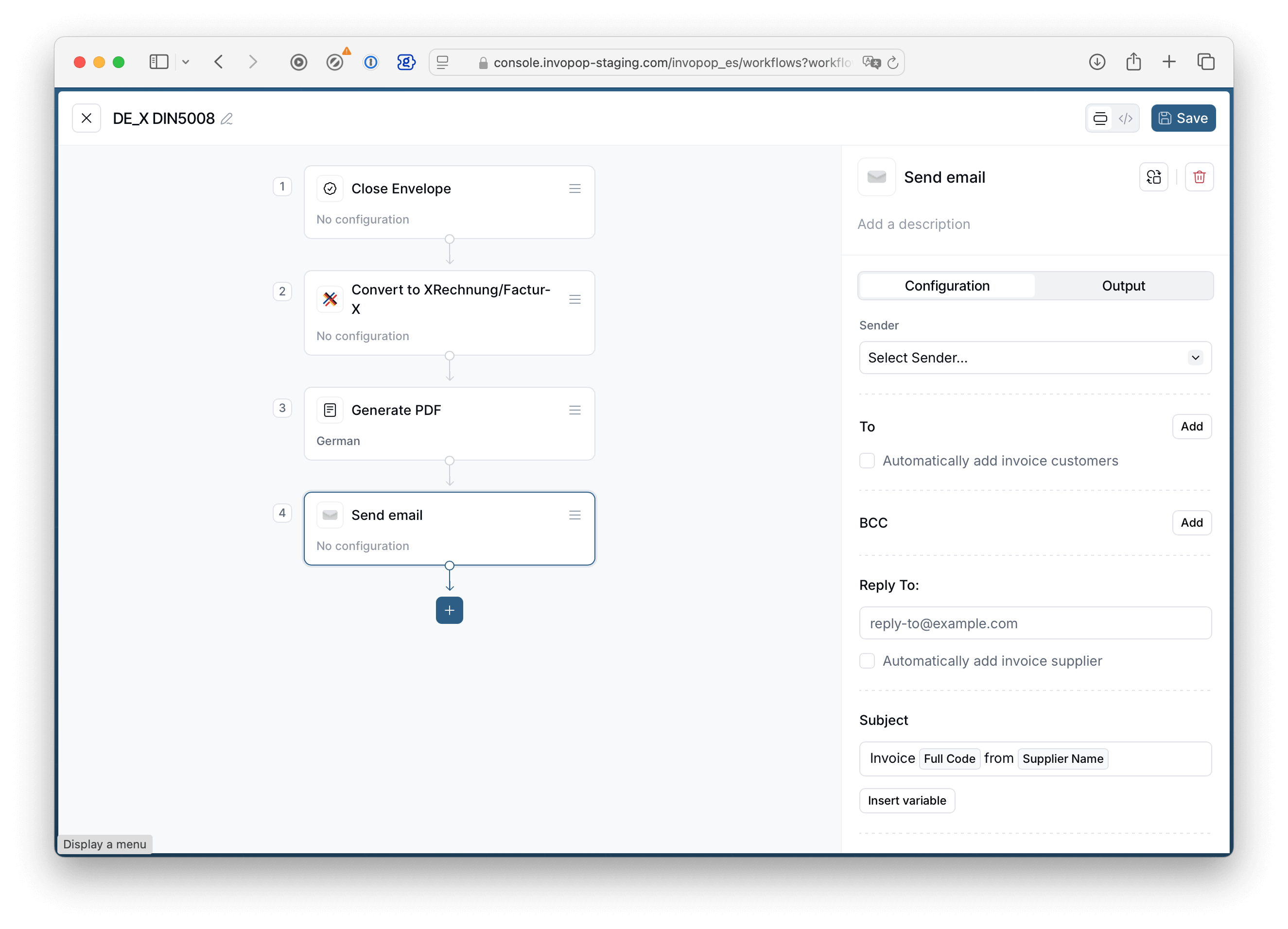Go back in Safari
This screenshot has height=929, width=1288.
click(219, 62)
